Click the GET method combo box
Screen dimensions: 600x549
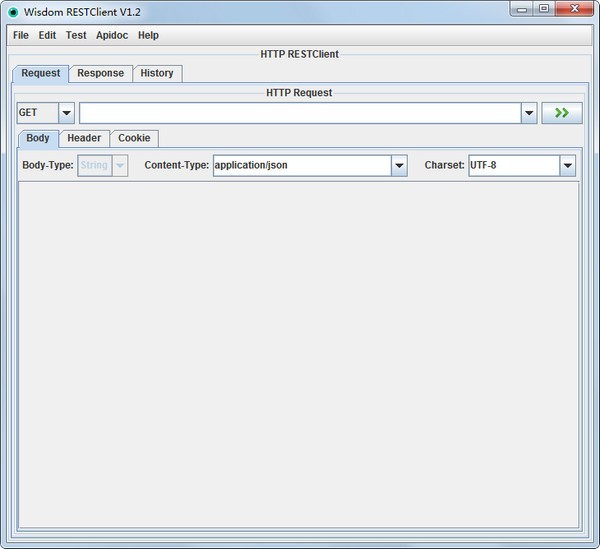coord(46,113)
